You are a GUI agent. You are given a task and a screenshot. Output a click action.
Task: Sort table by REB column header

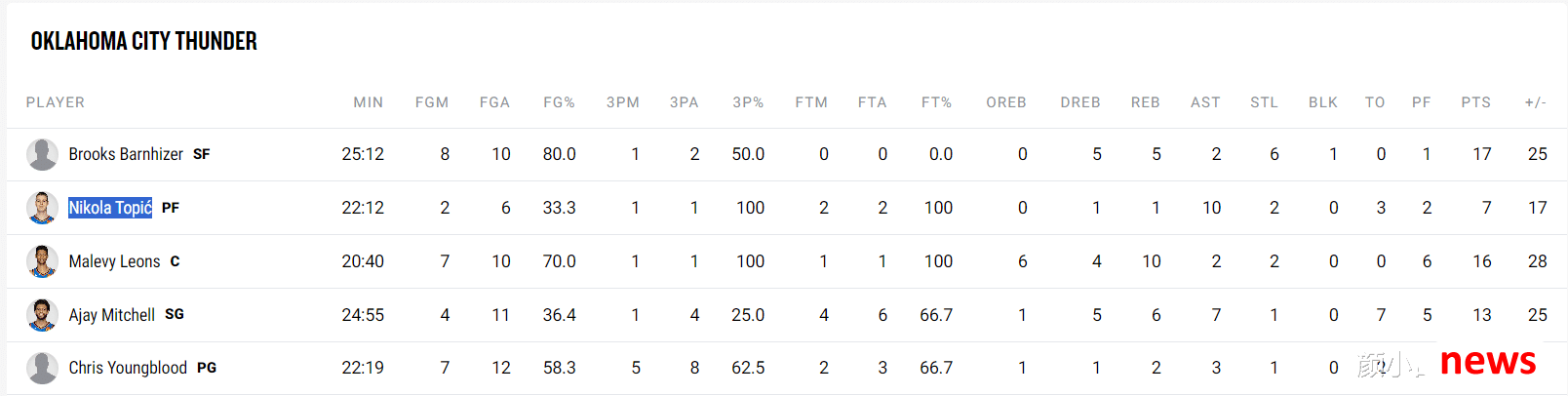point(1146,102)
